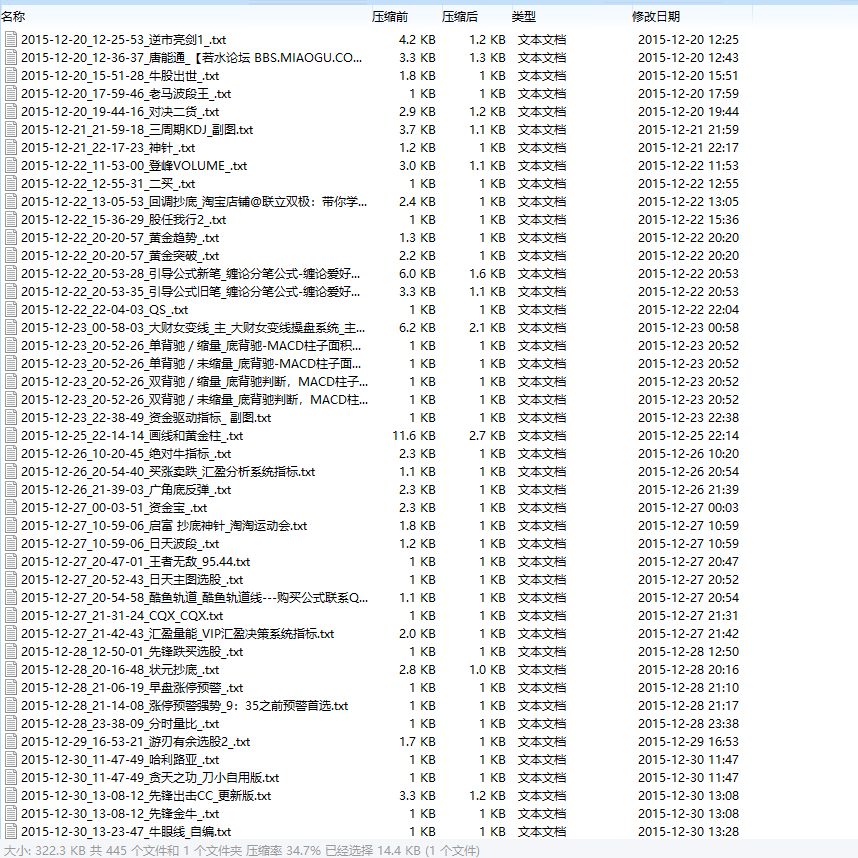Viewport: 858px width, 858px height.
Task: Click file icon for 牛股出世 txt
Action: 10,76
